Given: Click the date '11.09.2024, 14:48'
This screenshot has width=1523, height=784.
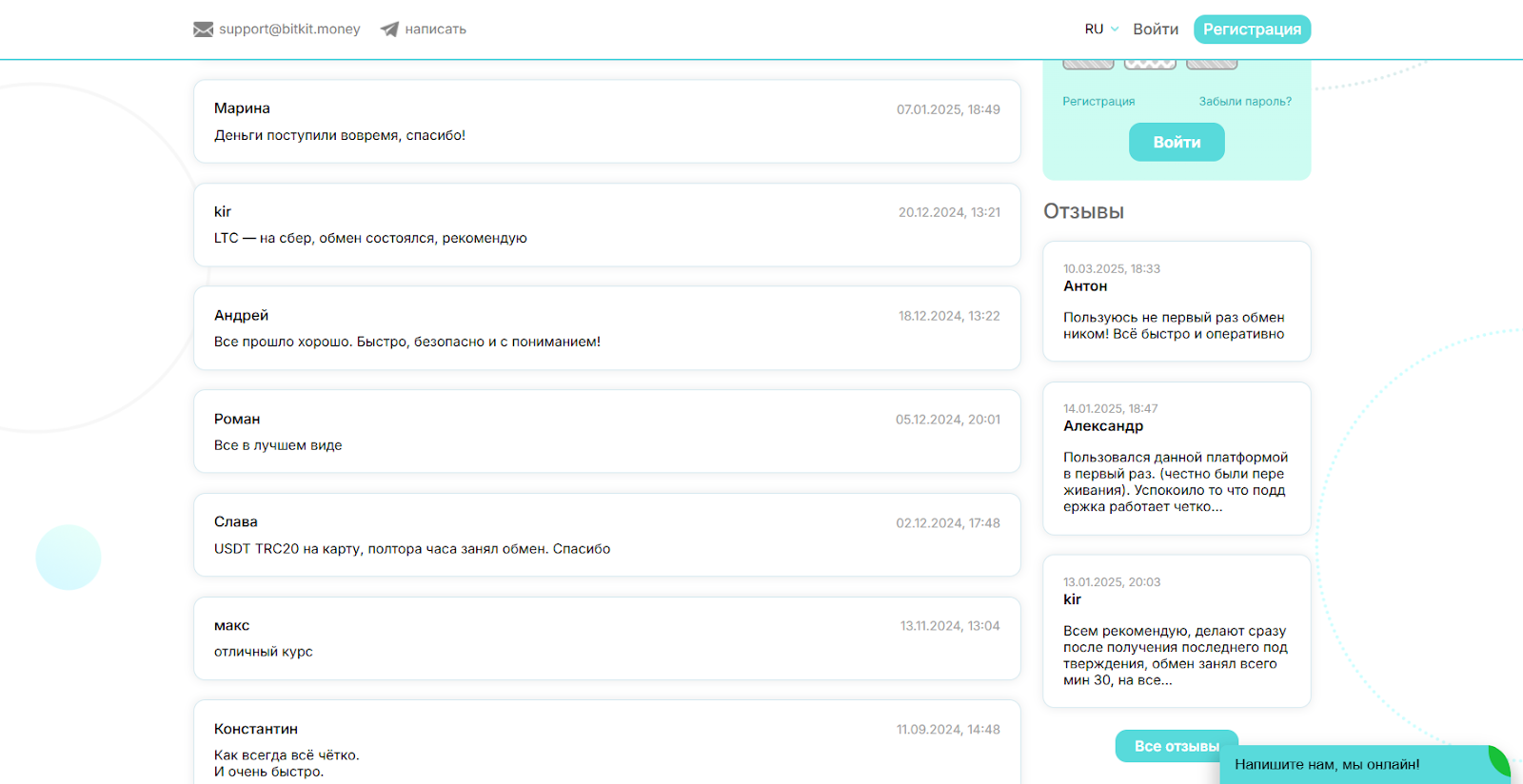Looking at the screenshot, I should click(948, 730).
